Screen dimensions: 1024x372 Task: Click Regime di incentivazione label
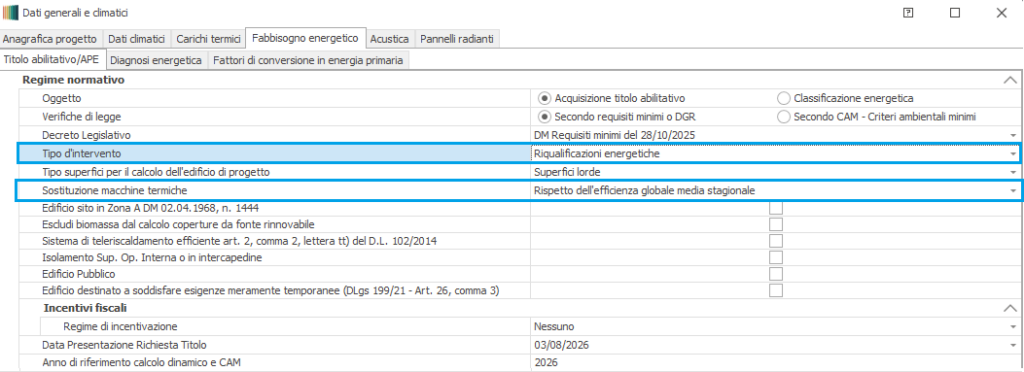tap(120, 326)
